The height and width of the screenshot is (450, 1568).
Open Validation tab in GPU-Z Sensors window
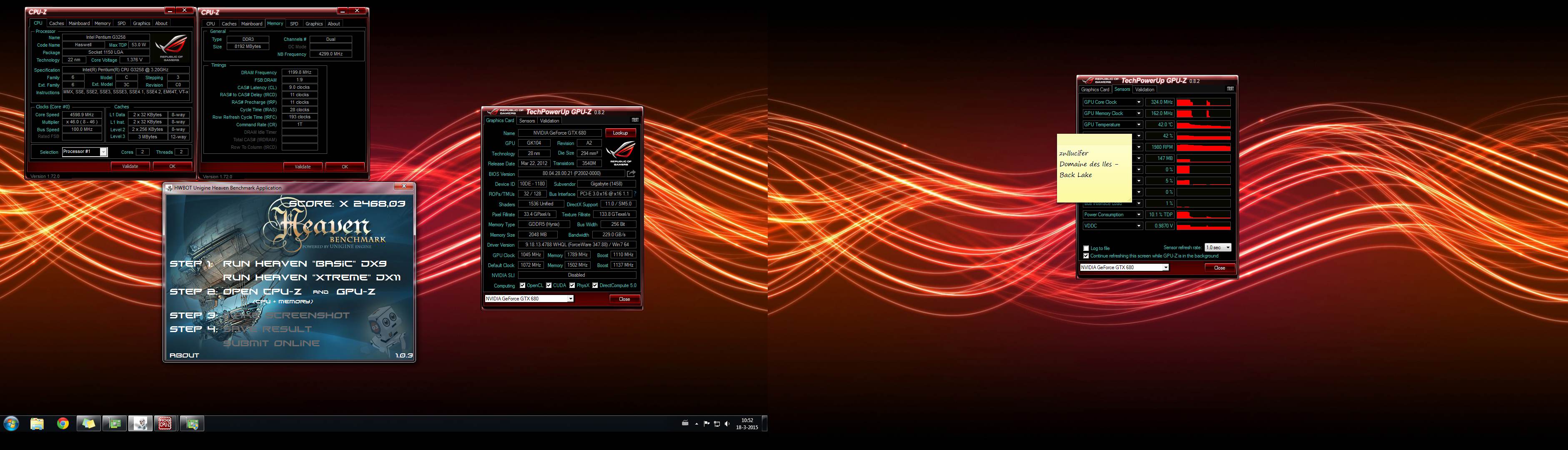(x=1145, y=90)
